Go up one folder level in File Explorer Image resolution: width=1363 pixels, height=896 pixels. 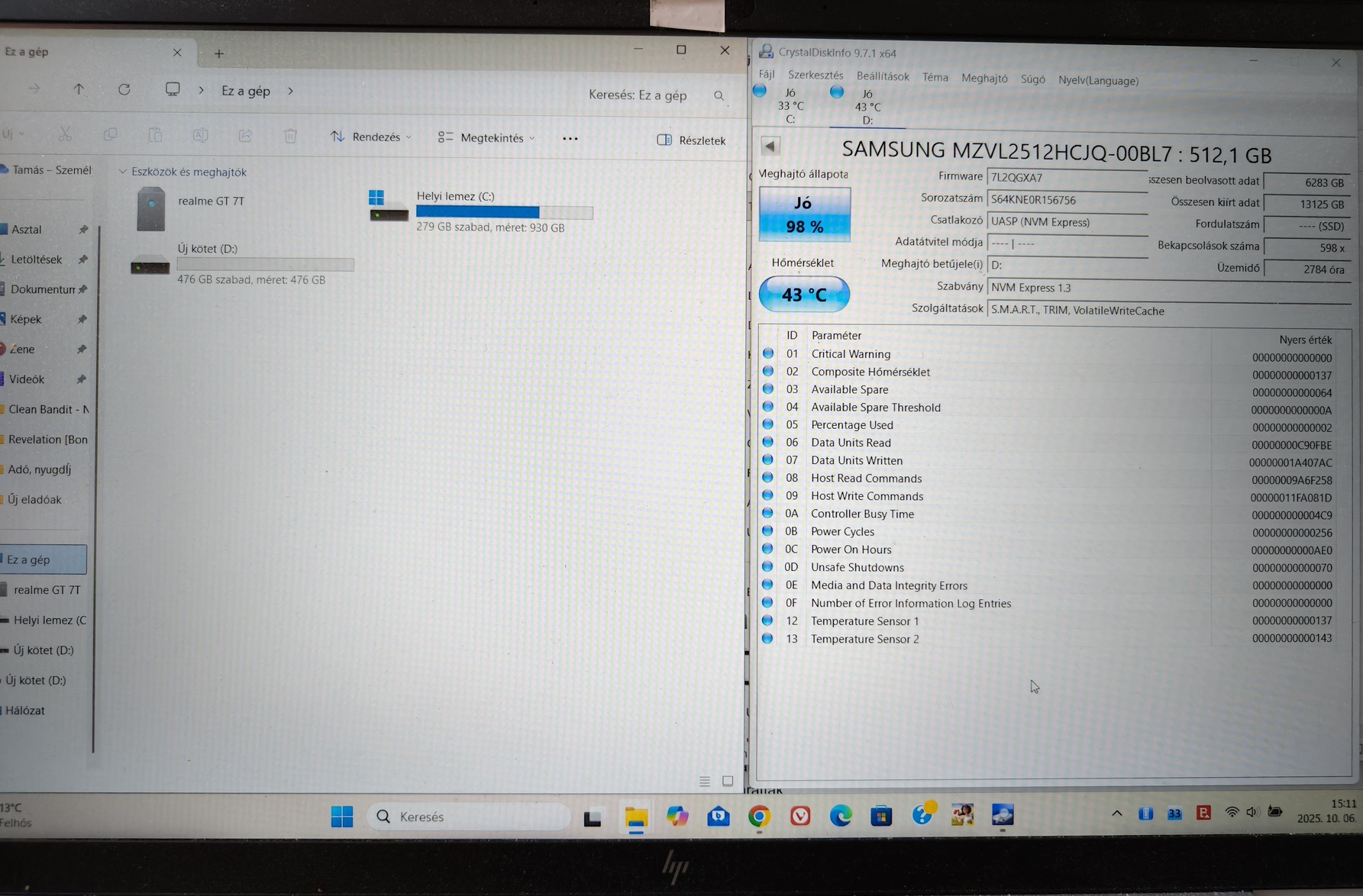tap(79, 89)
